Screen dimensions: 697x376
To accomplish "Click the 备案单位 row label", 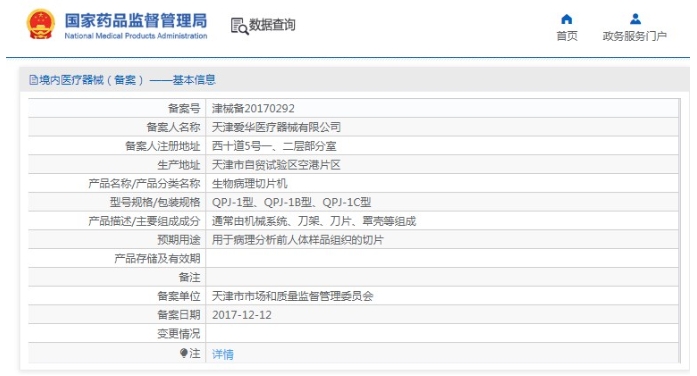I will 179,296.
